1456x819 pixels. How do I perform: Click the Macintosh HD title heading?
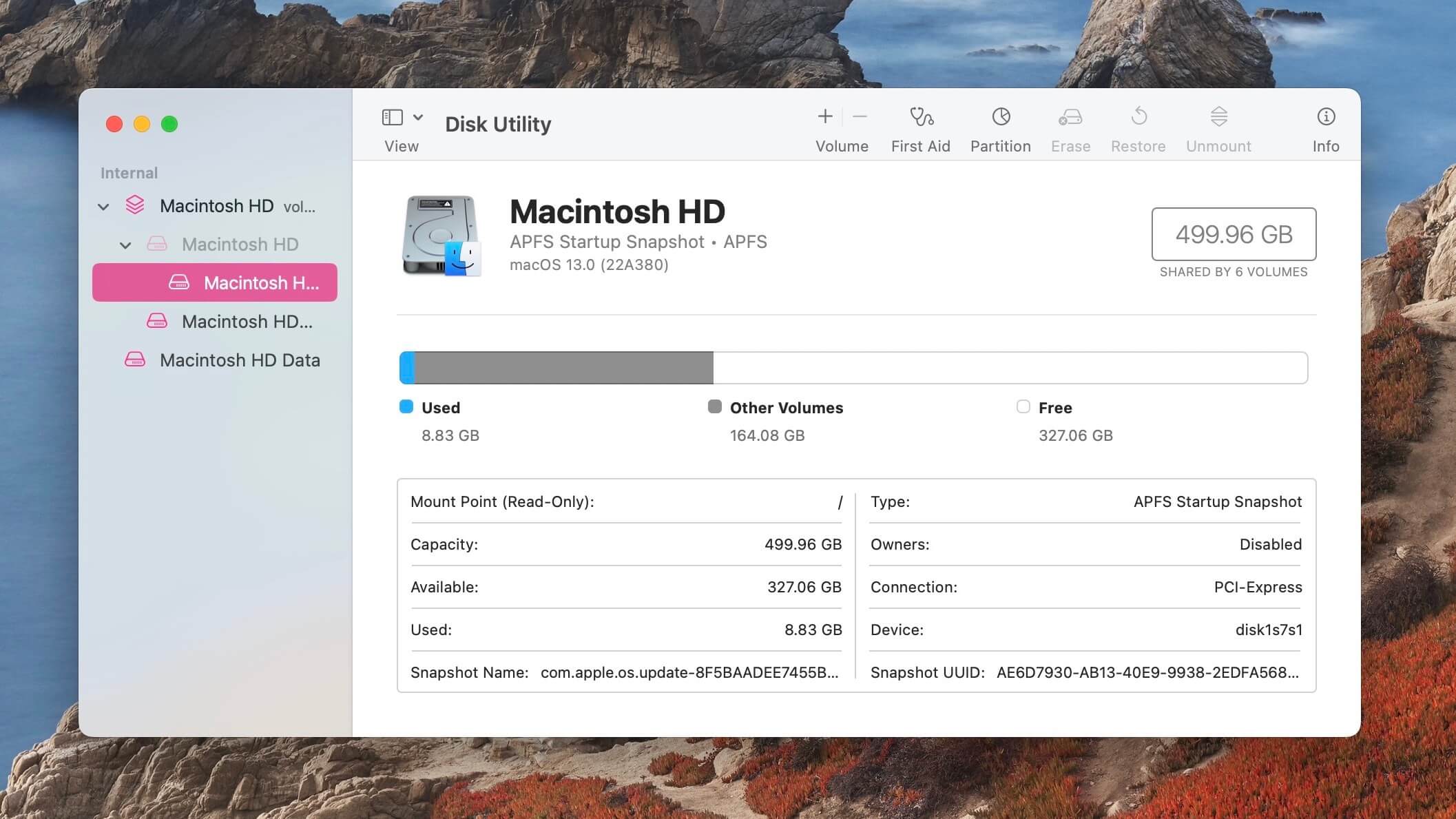click(x=617, y=211)
